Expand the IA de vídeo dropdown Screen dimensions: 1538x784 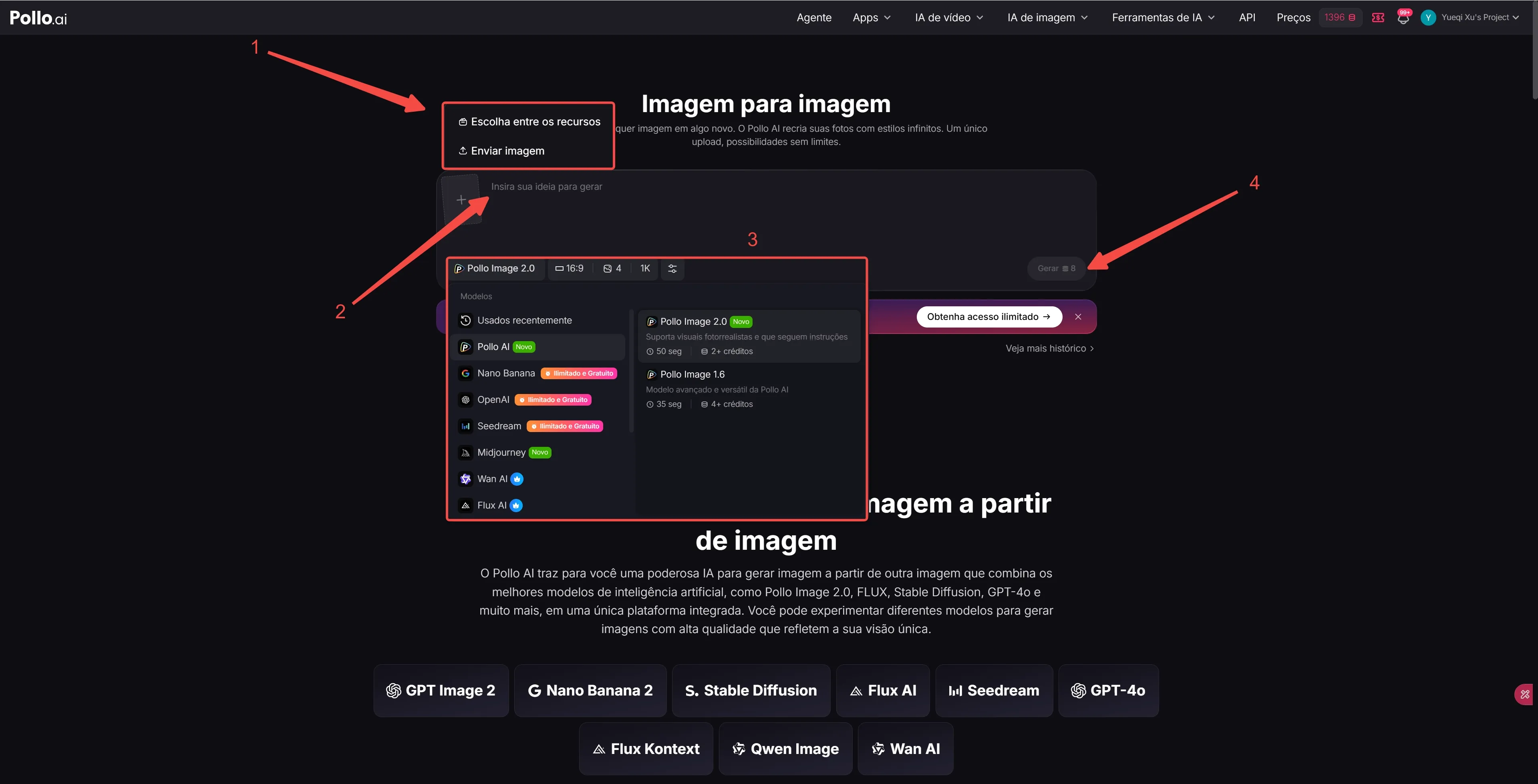pyautogui.click(x=949, y=17)
